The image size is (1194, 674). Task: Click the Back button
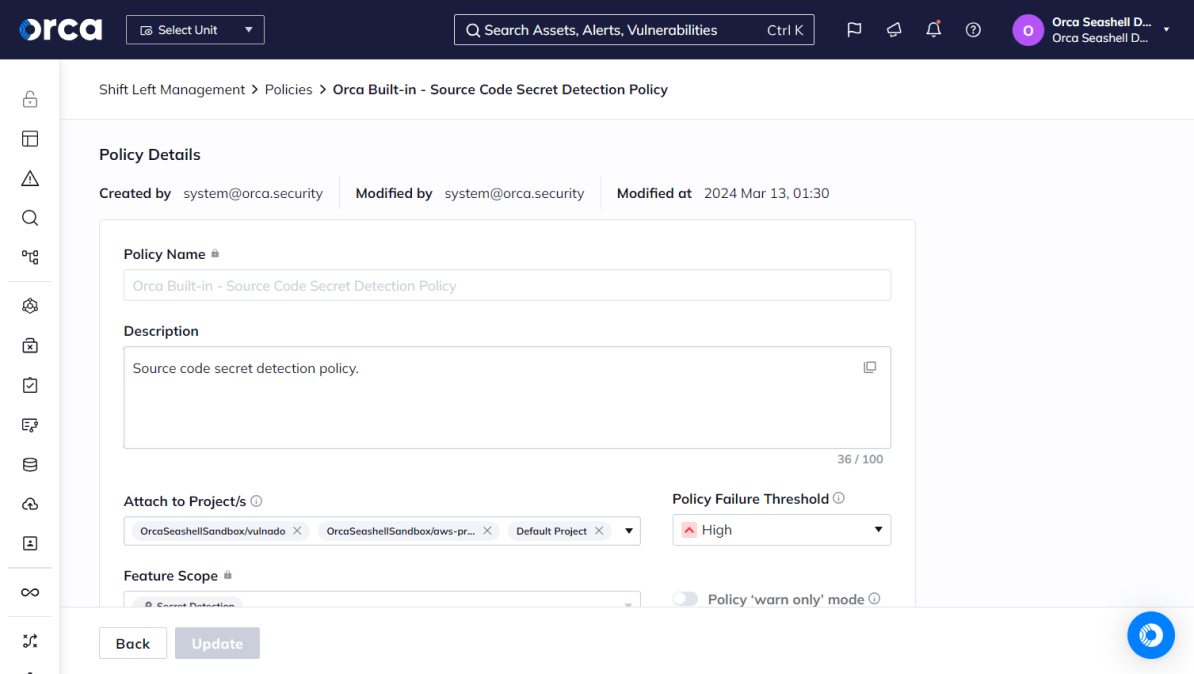(x=132, y=644)
